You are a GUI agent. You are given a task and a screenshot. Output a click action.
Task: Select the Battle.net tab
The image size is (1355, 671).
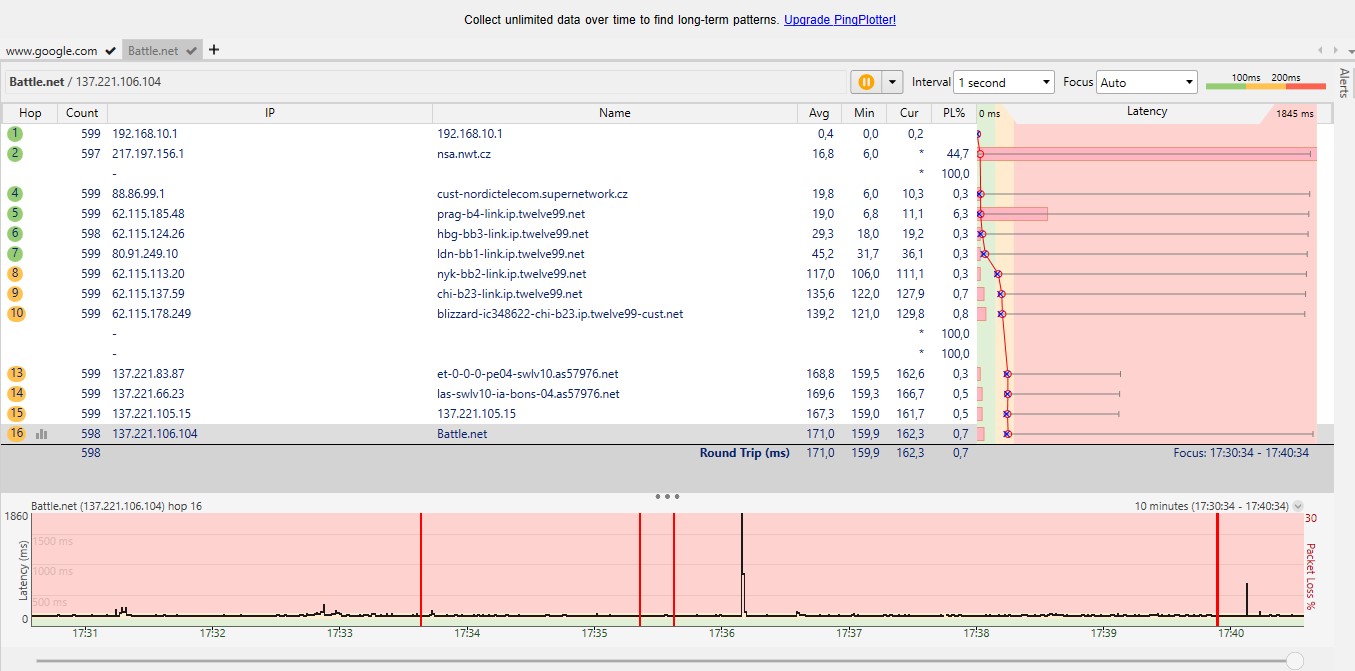(153, 50)
